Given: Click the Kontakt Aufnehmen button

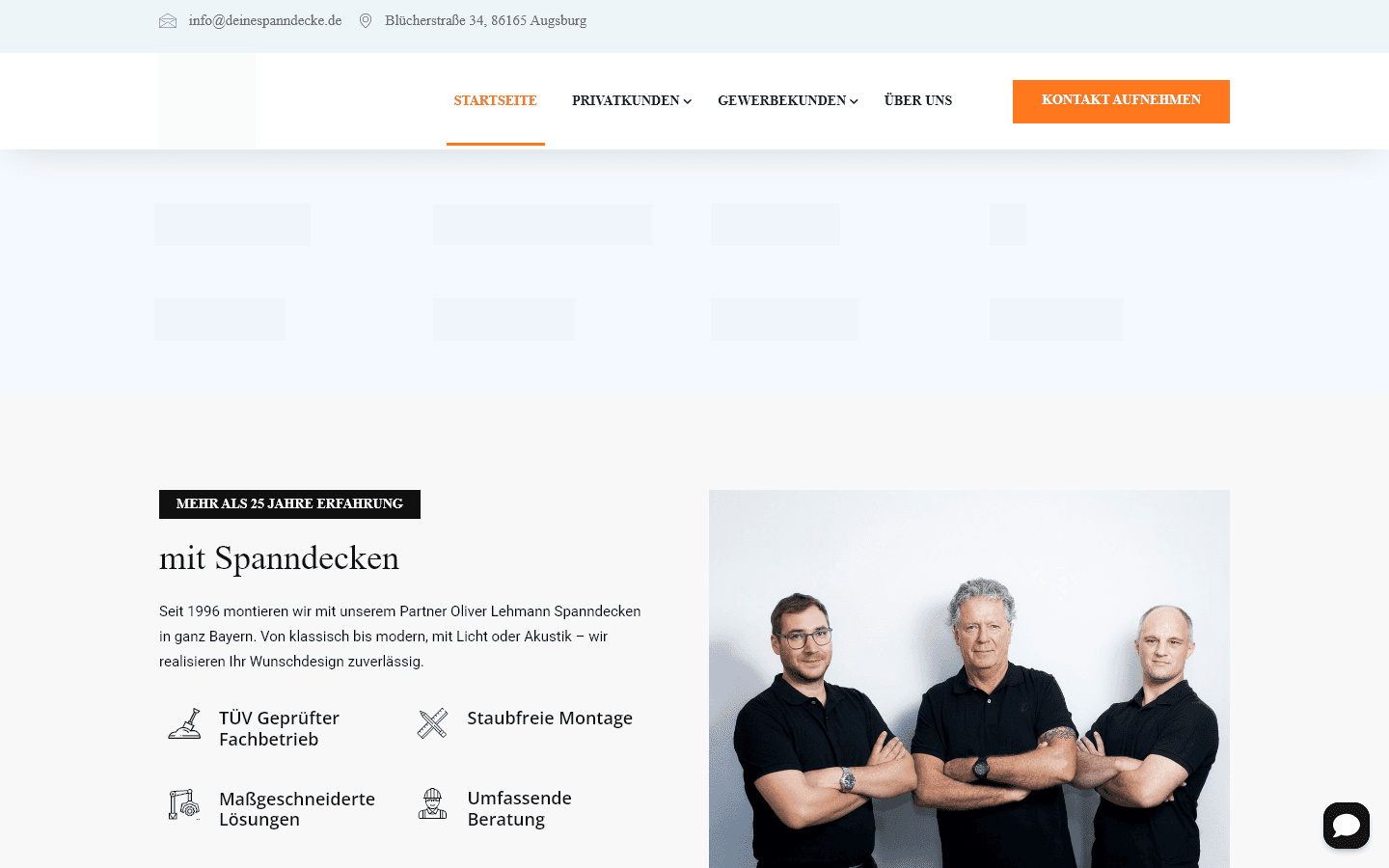Looking at the screenshot, I should pos(1121,101).
